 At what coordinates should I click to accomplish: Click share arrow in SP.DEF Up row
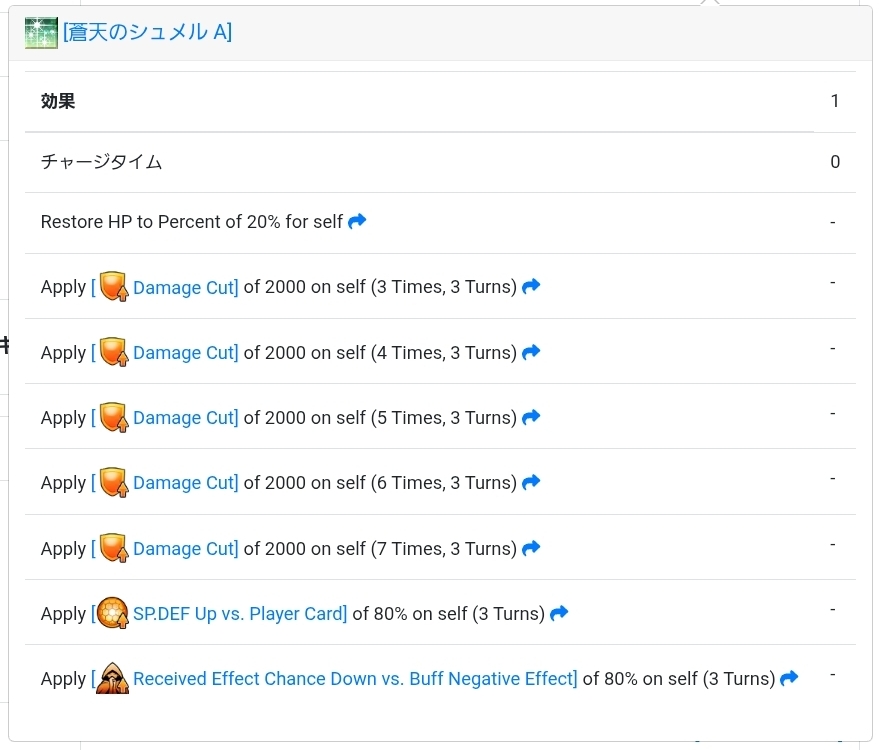point(559,613)
